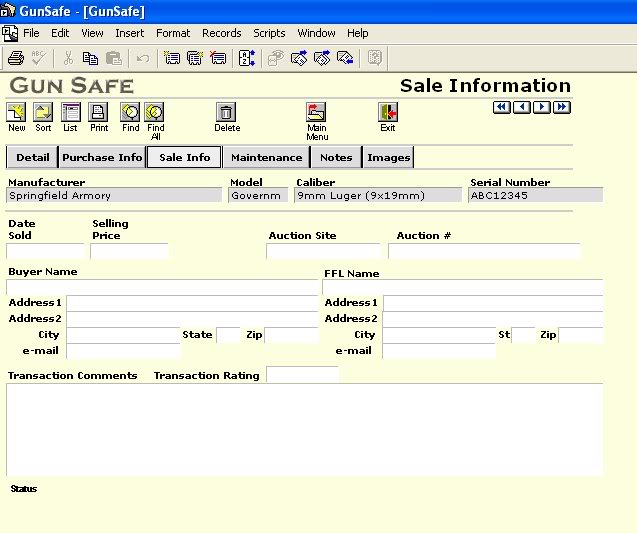This screenshot has height=533, width=637.
Task: Click the buyer City field
Action: coord(124,335)
